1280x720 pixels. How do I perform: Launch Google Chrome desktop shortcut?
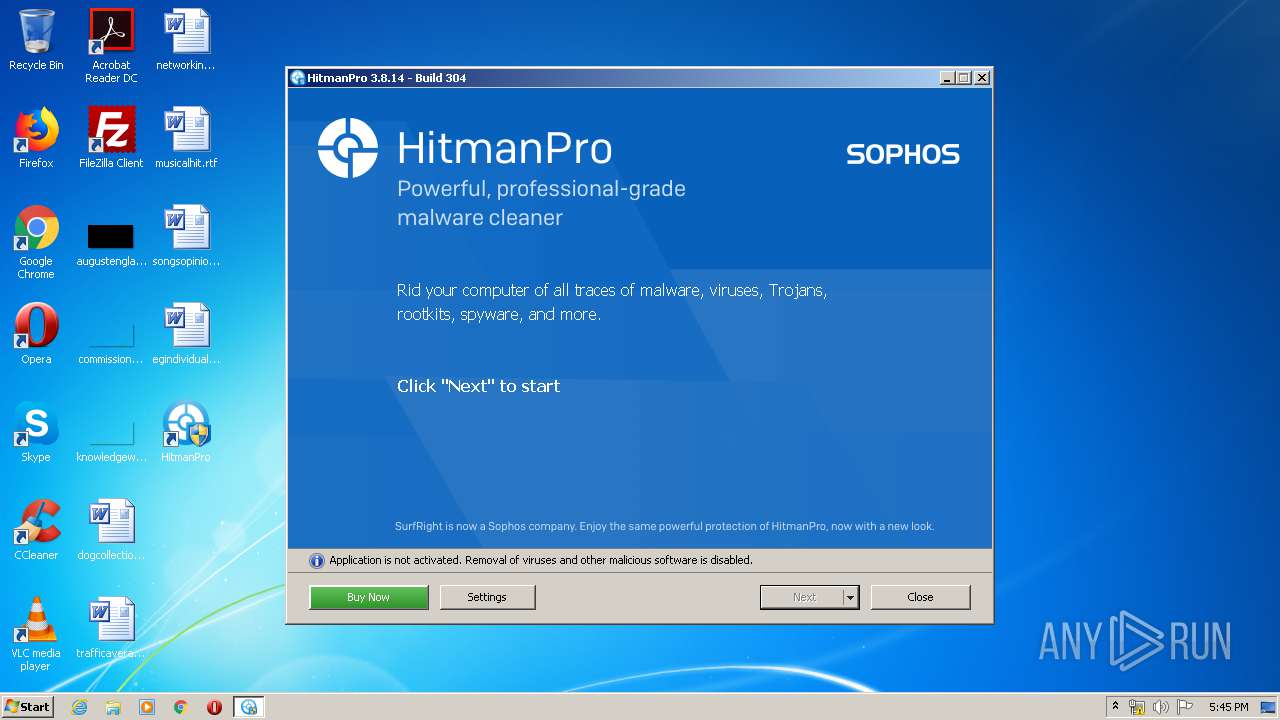[x=36, y=243]
